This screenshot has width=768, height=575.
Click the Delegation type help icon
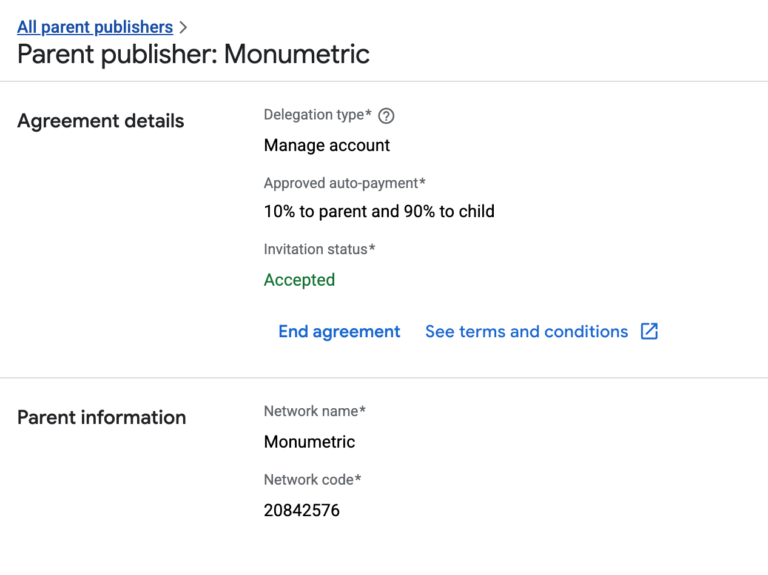(x=386, y=116)
